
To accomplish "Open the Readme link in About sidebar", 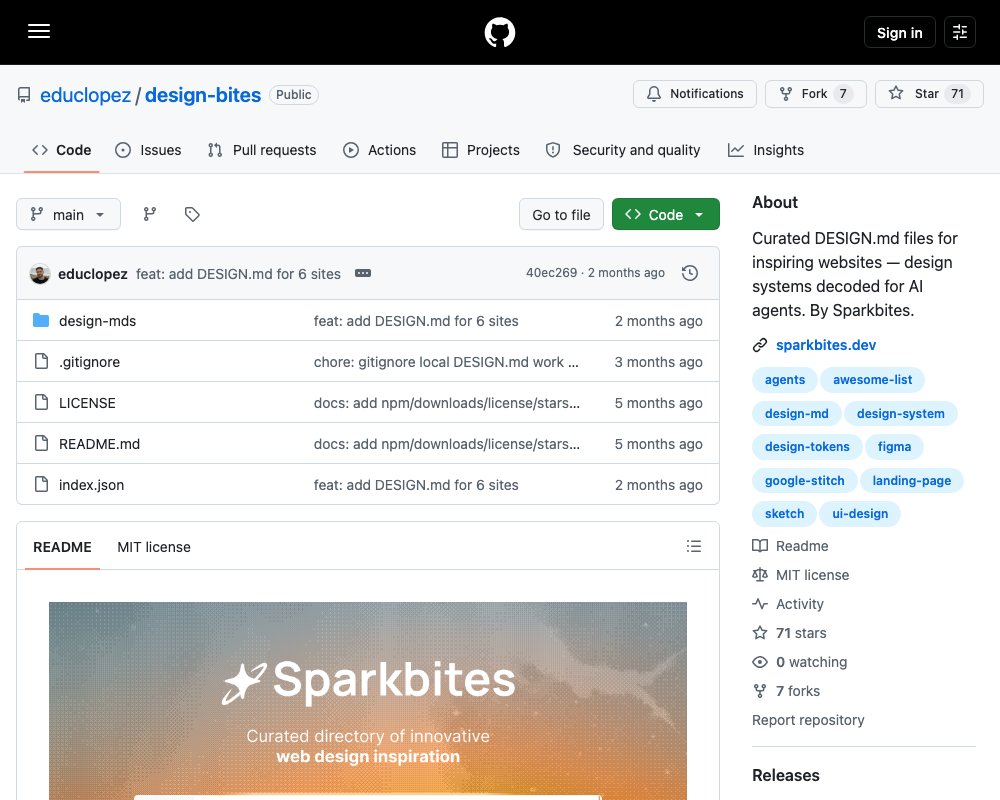I will pyautogui.click(x=790, y=546).
